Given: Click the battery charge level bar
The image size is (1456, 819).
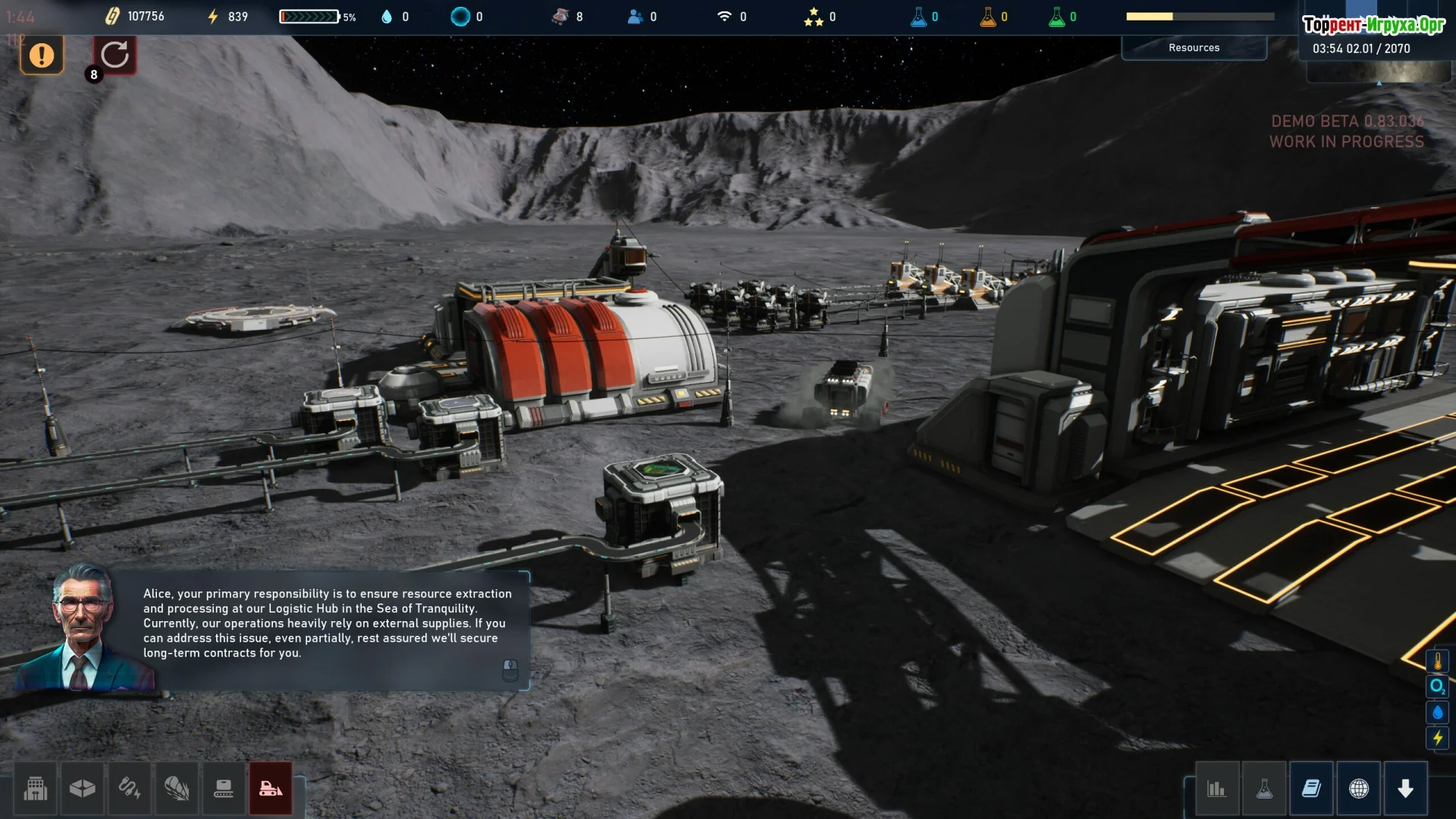Looking at the screenshot, I should (x=309, y=17).
